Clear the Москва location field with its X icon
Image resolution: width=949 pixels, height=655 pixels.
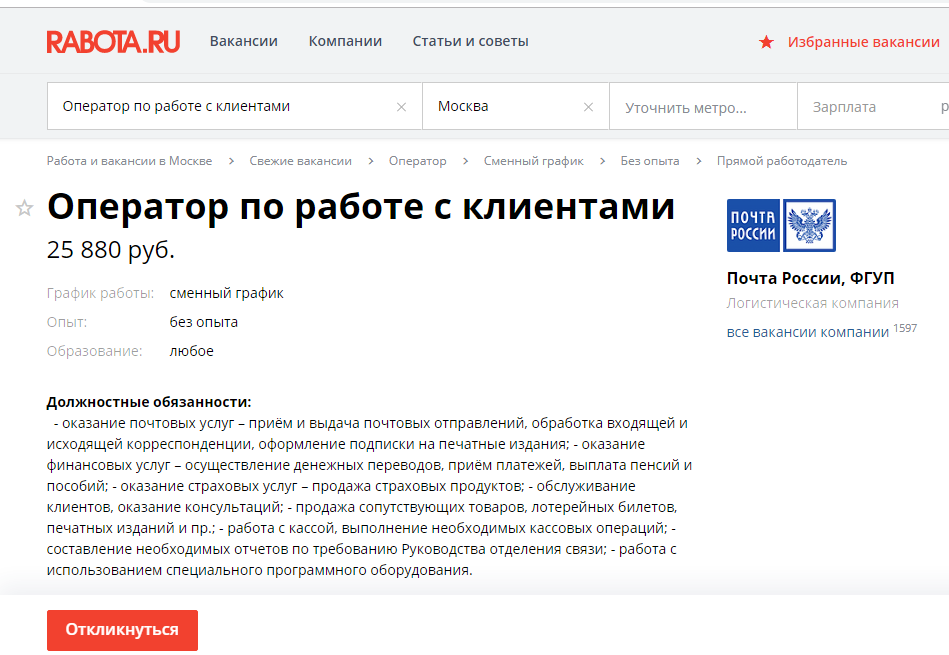tap(588, 105)
